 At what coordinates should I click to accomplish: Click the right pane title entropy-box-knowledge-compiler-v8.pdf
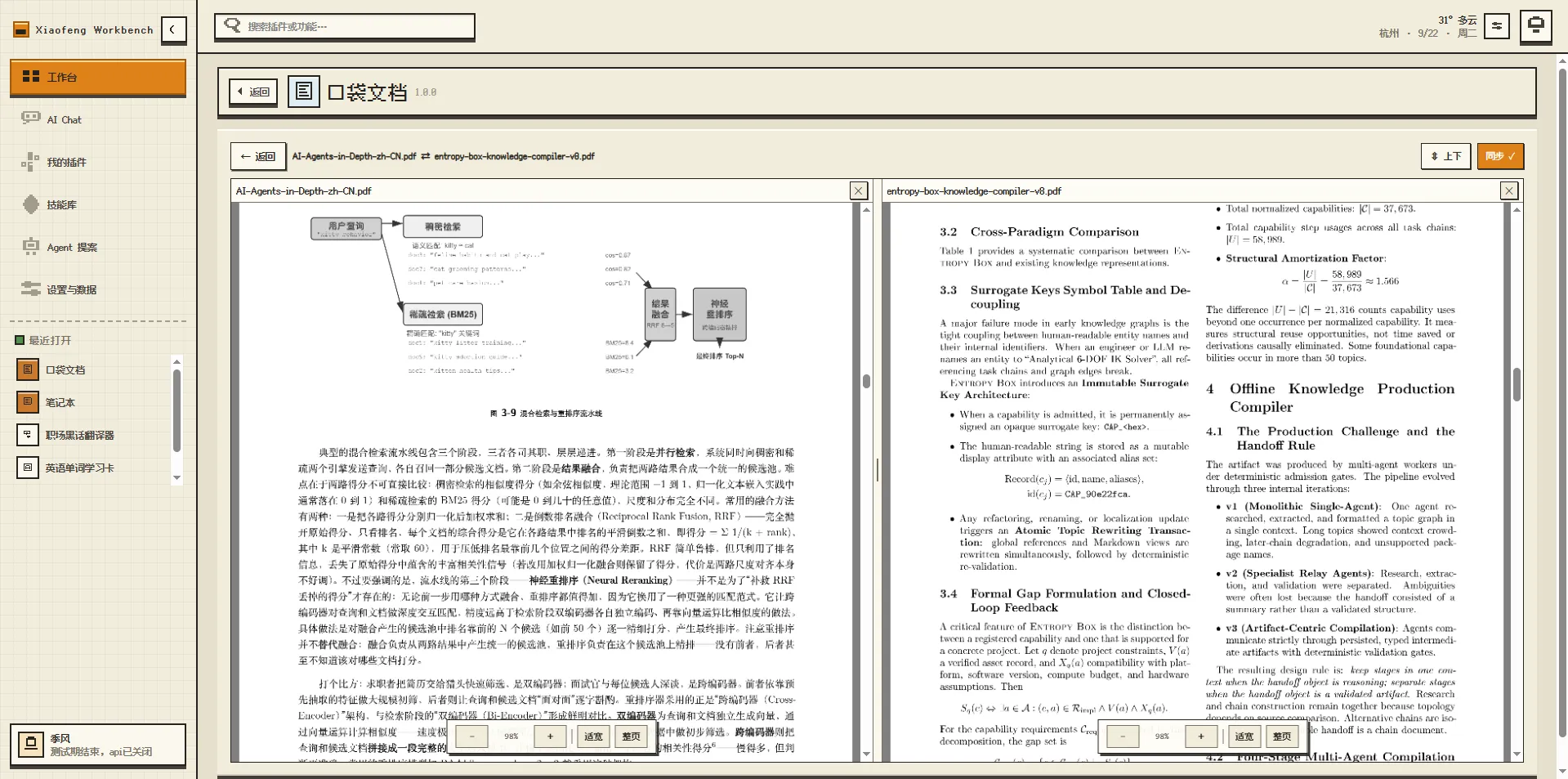point(973,190)
